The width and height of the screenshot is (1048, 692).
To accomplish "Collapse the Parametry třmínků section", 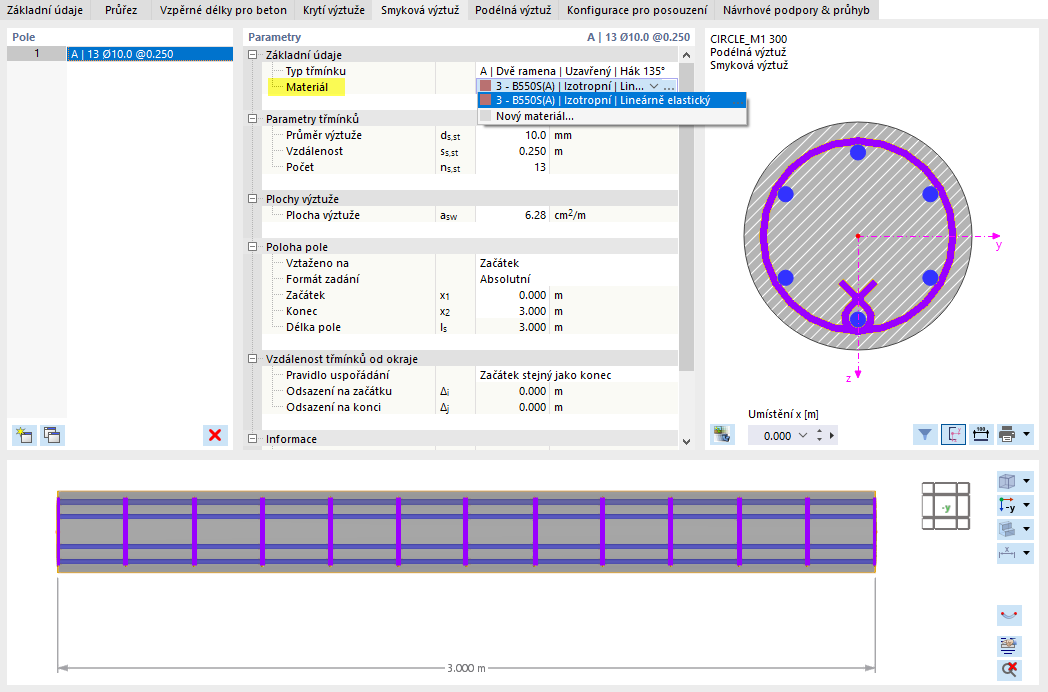I will [253, 119].
